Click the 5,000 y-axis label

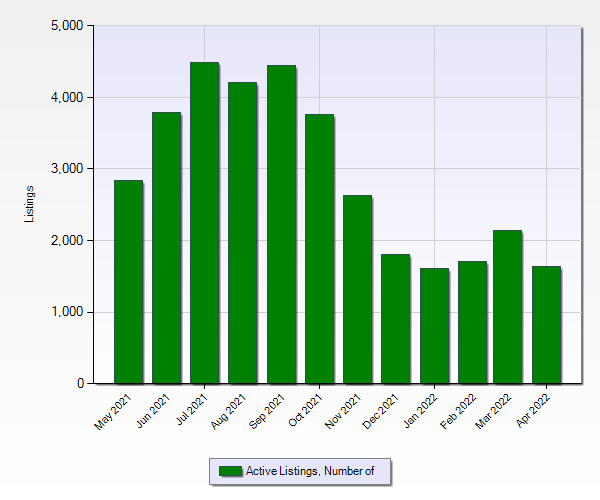(x=66, y=26)
